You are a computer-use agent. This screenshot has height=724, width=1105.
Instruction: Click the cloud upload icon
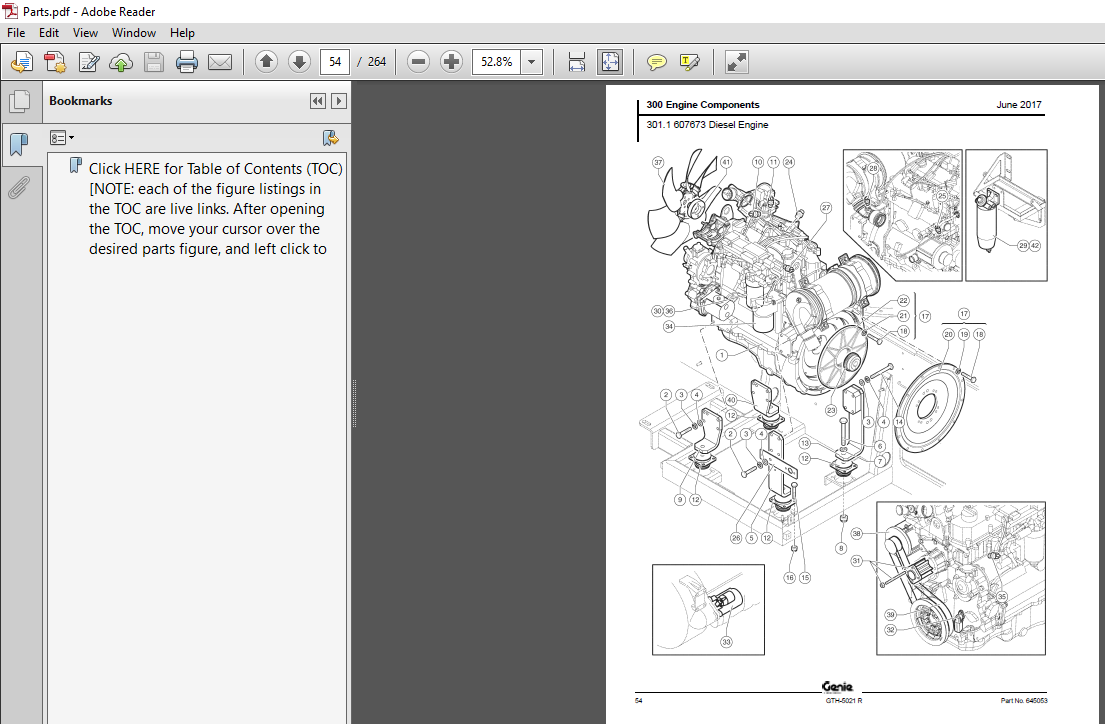point(121,62)
